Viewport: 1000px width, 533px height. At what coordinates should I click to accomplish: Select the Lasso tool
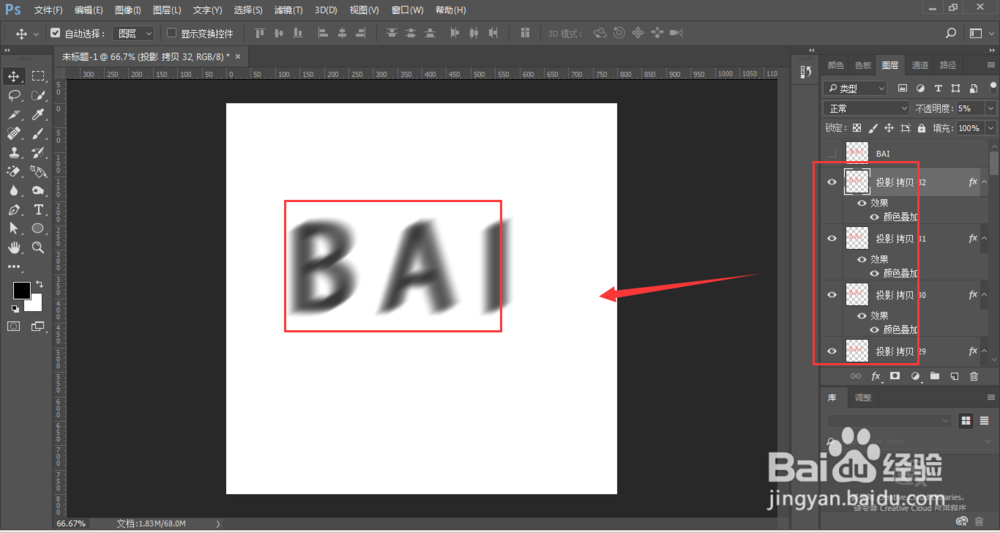point(13,96)
